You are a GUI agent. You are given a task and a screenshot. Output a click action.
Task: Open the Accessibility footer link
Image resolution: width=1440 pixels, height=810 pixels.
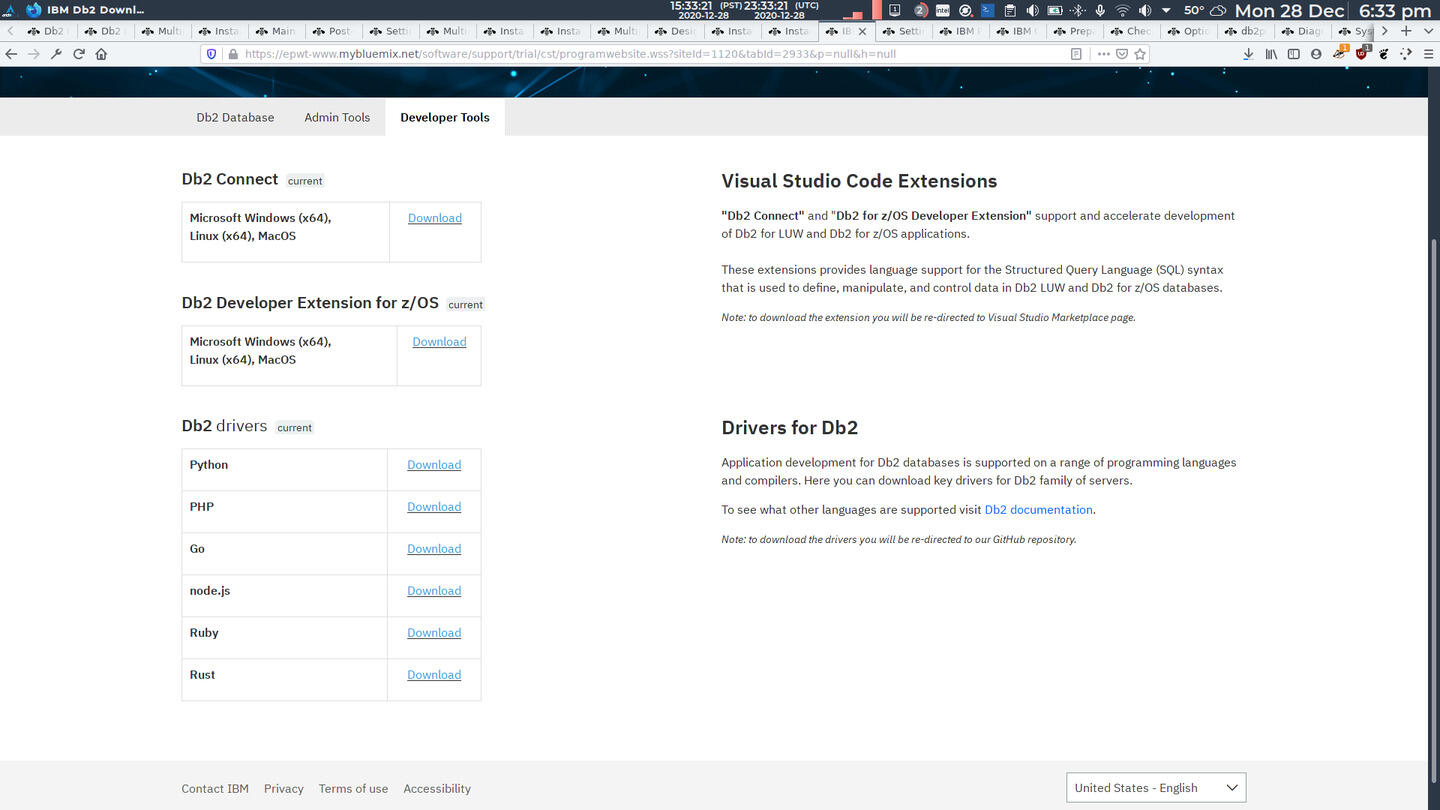(437, 789)
